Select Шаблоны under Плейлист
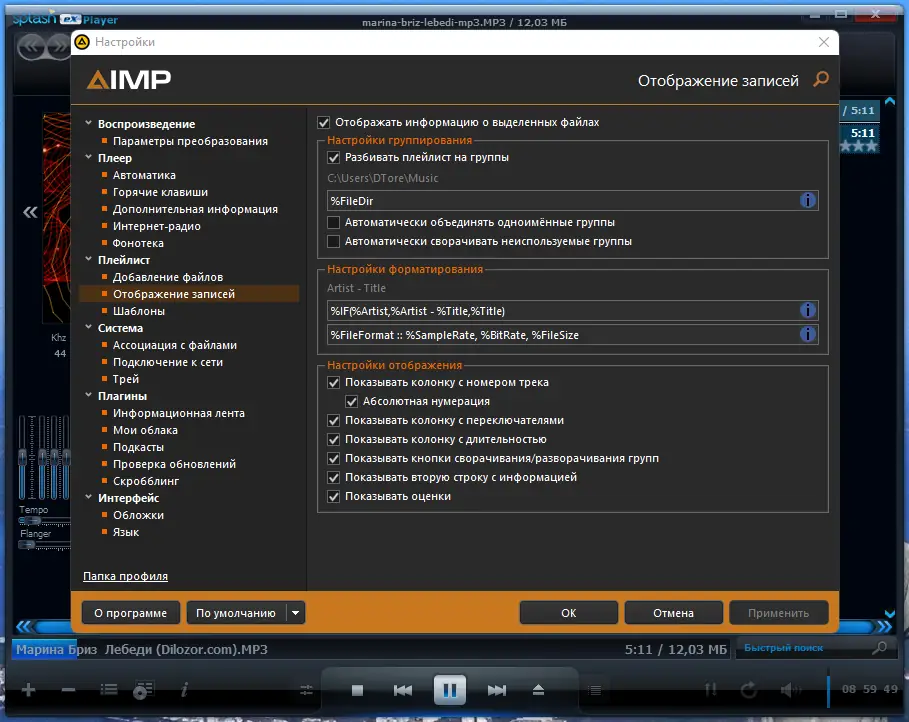This screenshot has height=722, width=909. 139,311
